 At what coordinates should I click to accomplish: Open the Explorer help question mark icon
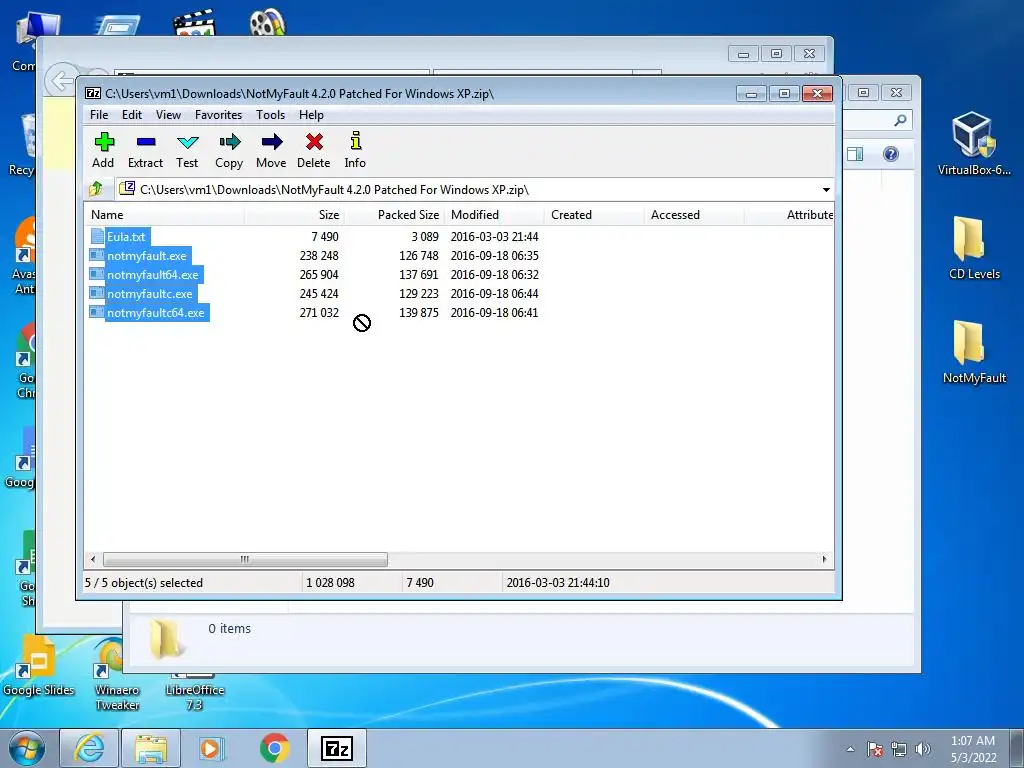coord(891,154)
